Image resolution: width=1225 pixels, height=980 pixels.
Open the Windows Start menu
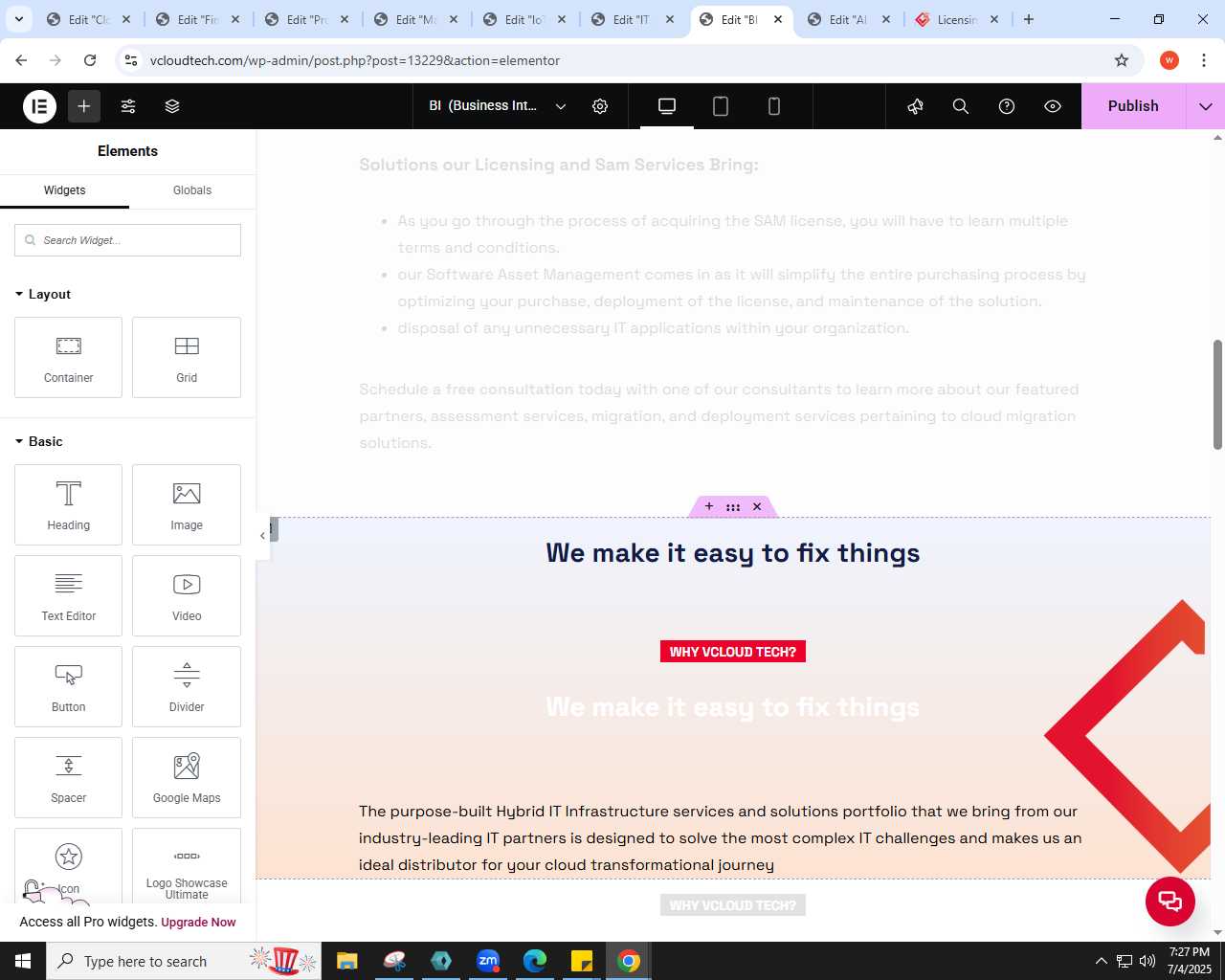click(x=23, y=961)
